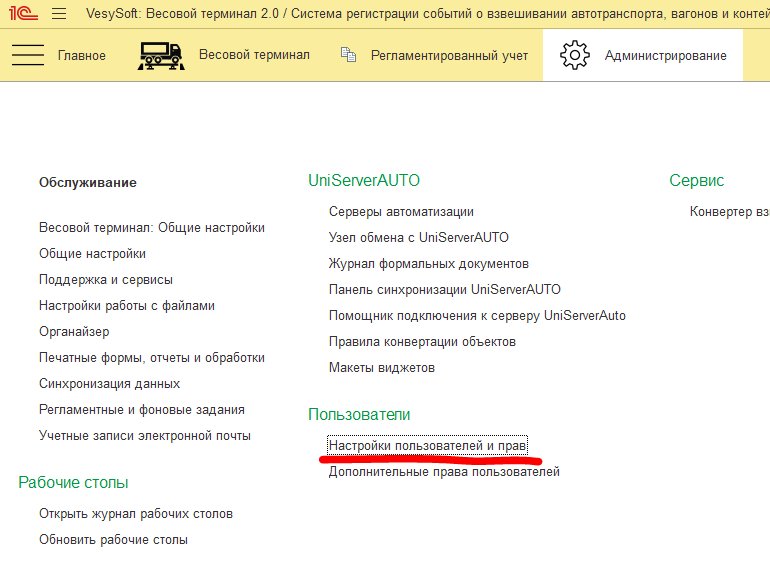Open the Весовой терминал section
770x577 pixels.
point(254,55)
